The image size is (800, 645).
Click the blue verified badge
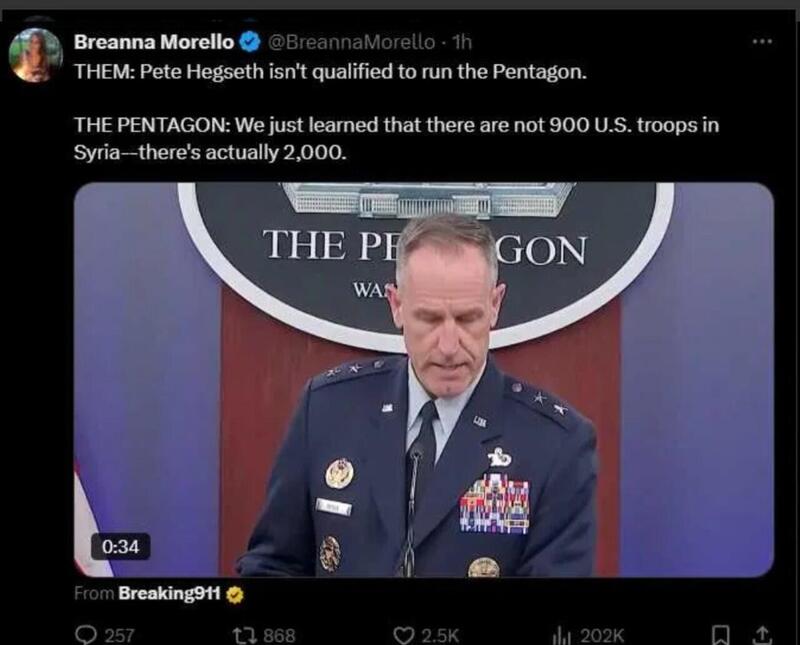click(250, 42)
